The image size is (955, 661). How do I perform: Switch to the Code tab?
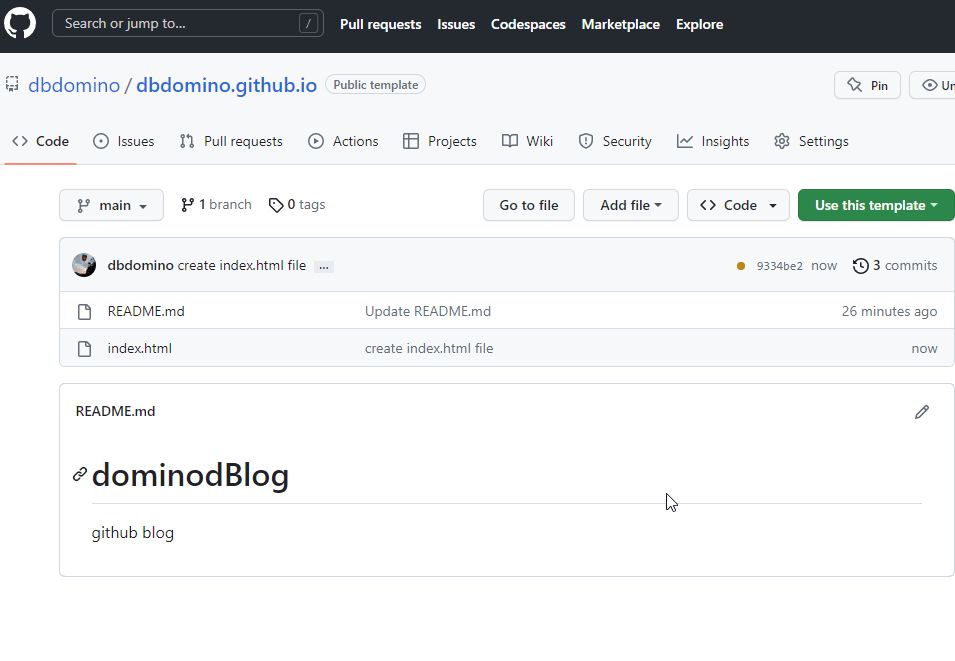40,141
